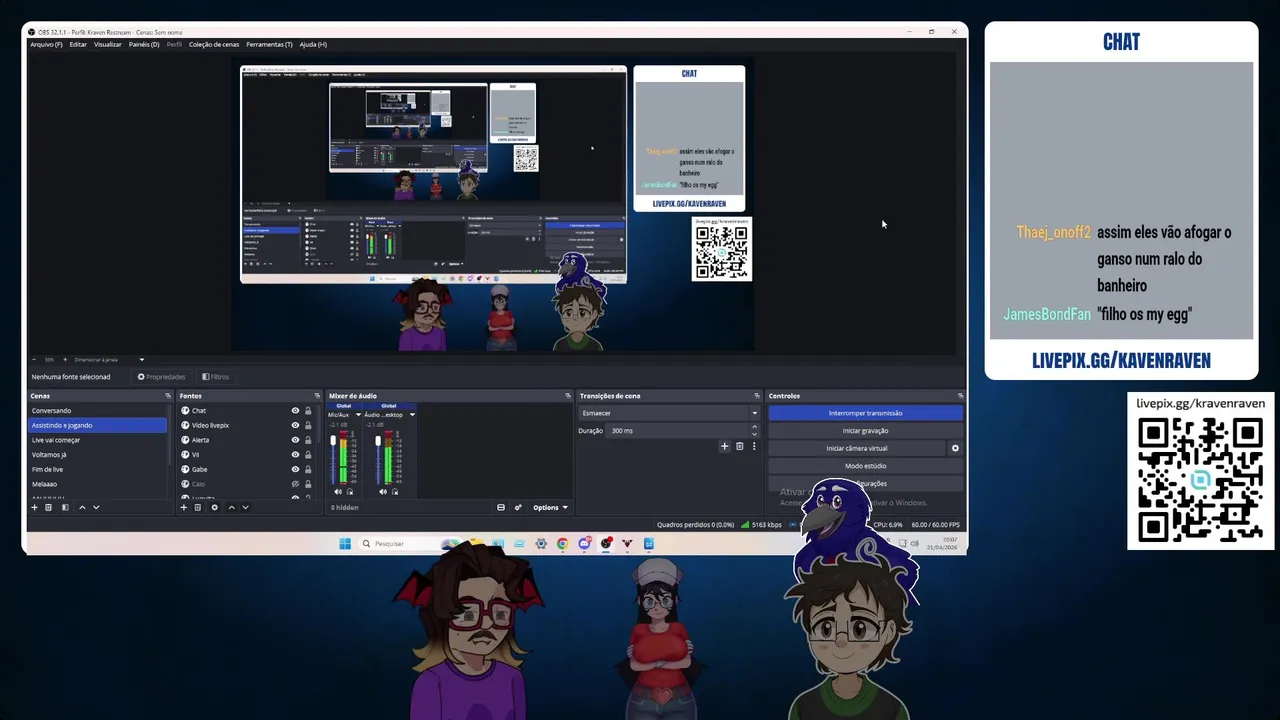The height and width of the screenshot is (720, 1280).
Task: Click Iniciar câmera virtual button
Action: click(x=857, y=448)
